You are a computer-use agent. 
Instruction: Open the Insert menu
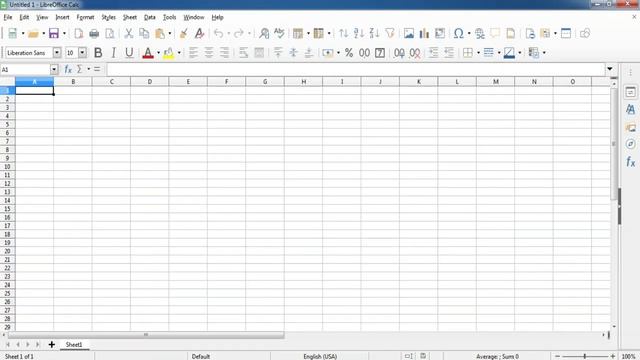click(x=62, y=17)
